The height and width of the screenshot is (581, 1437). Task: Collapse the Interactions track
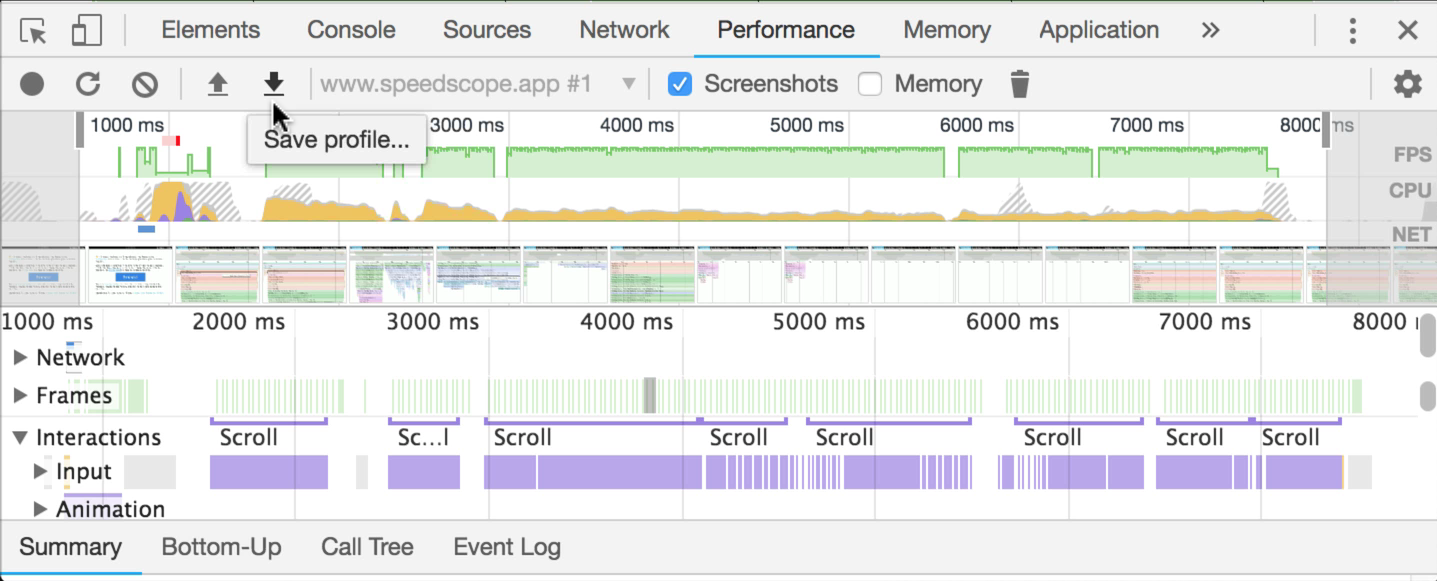20,437
